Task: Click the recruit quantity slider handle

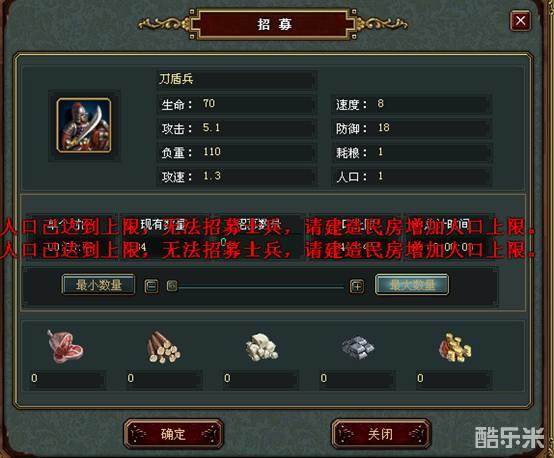Action: click(x=172, y=286)
